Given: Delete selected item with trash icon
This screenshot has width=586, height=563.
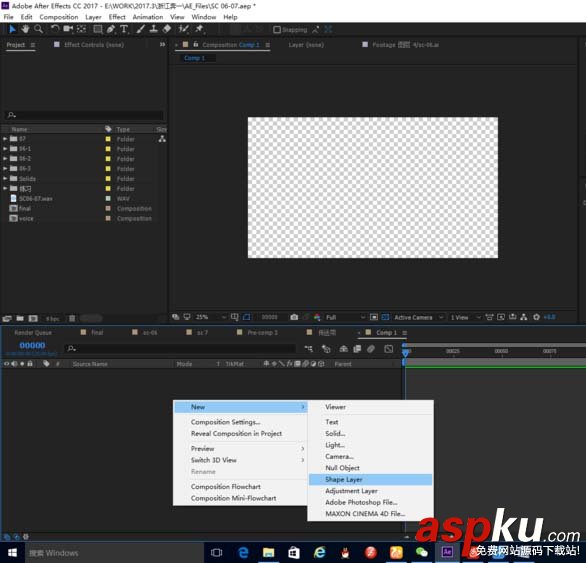Looking at the screenshot, I should (x=72, y=319).
